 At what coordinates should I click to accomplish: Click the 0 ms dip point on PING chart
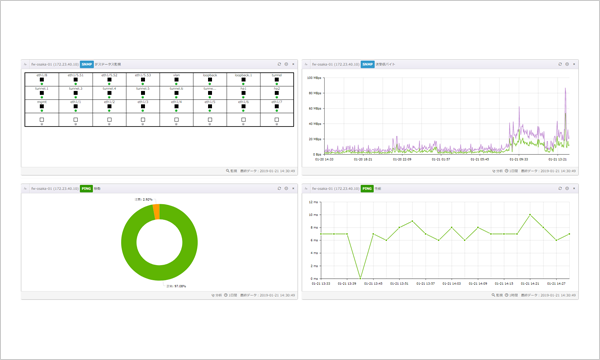coord(360,278)
